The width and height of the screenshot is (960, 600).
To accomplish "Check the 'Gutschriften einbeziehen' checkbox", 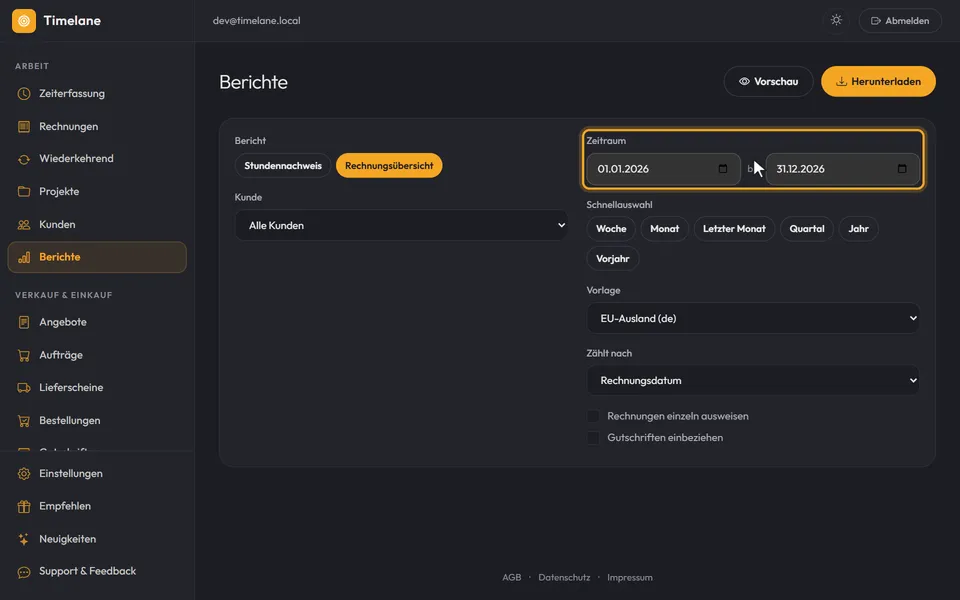I will coord(593,438).
